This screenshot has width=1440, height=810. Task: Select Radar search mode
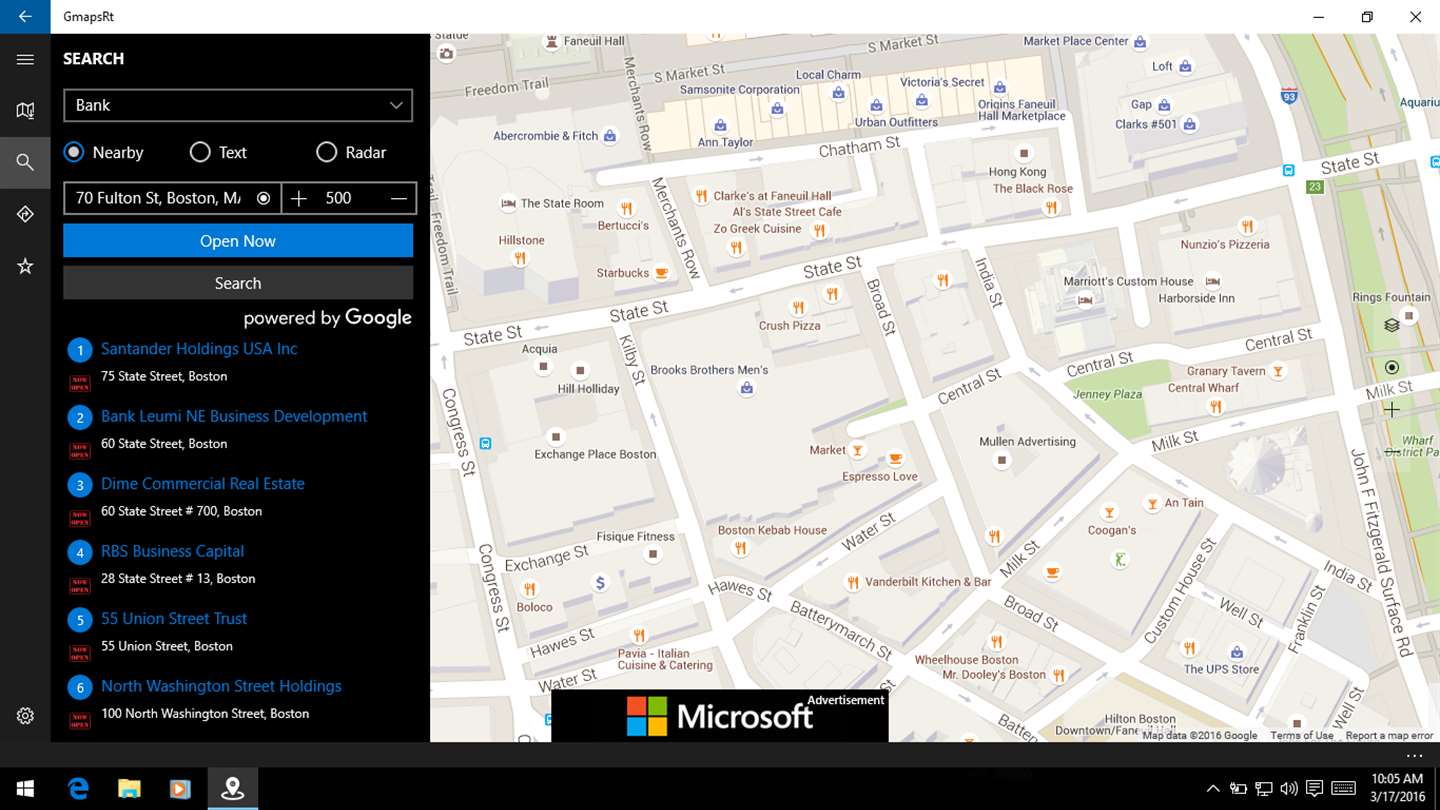point(351,152)
